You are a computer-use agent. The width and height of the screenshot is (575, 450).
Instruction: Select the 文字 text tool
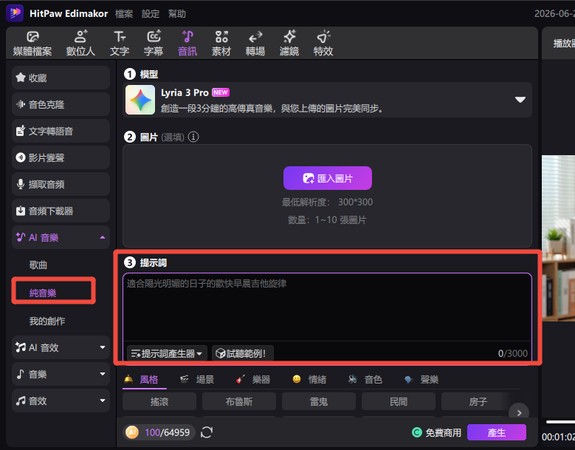pyautogui.click(x=120, y=43)
